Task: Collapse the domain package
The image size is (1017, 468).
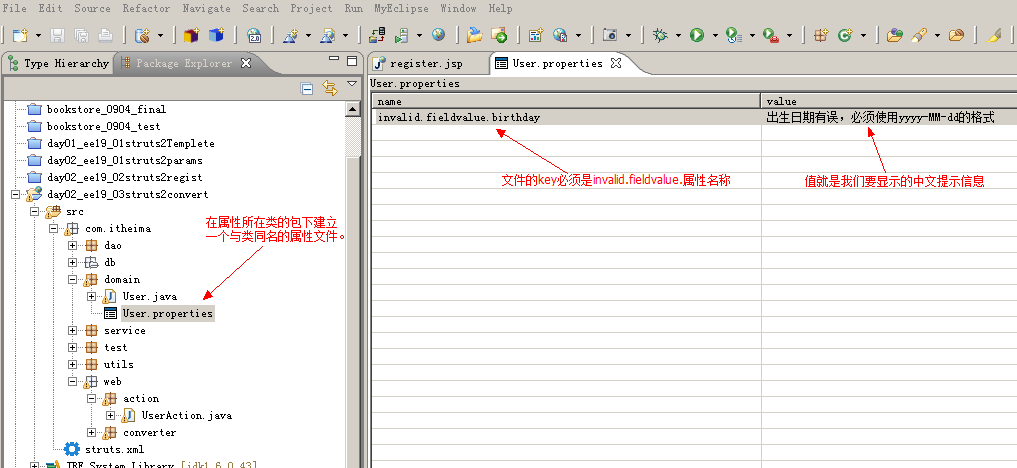Action: (73, 279)
